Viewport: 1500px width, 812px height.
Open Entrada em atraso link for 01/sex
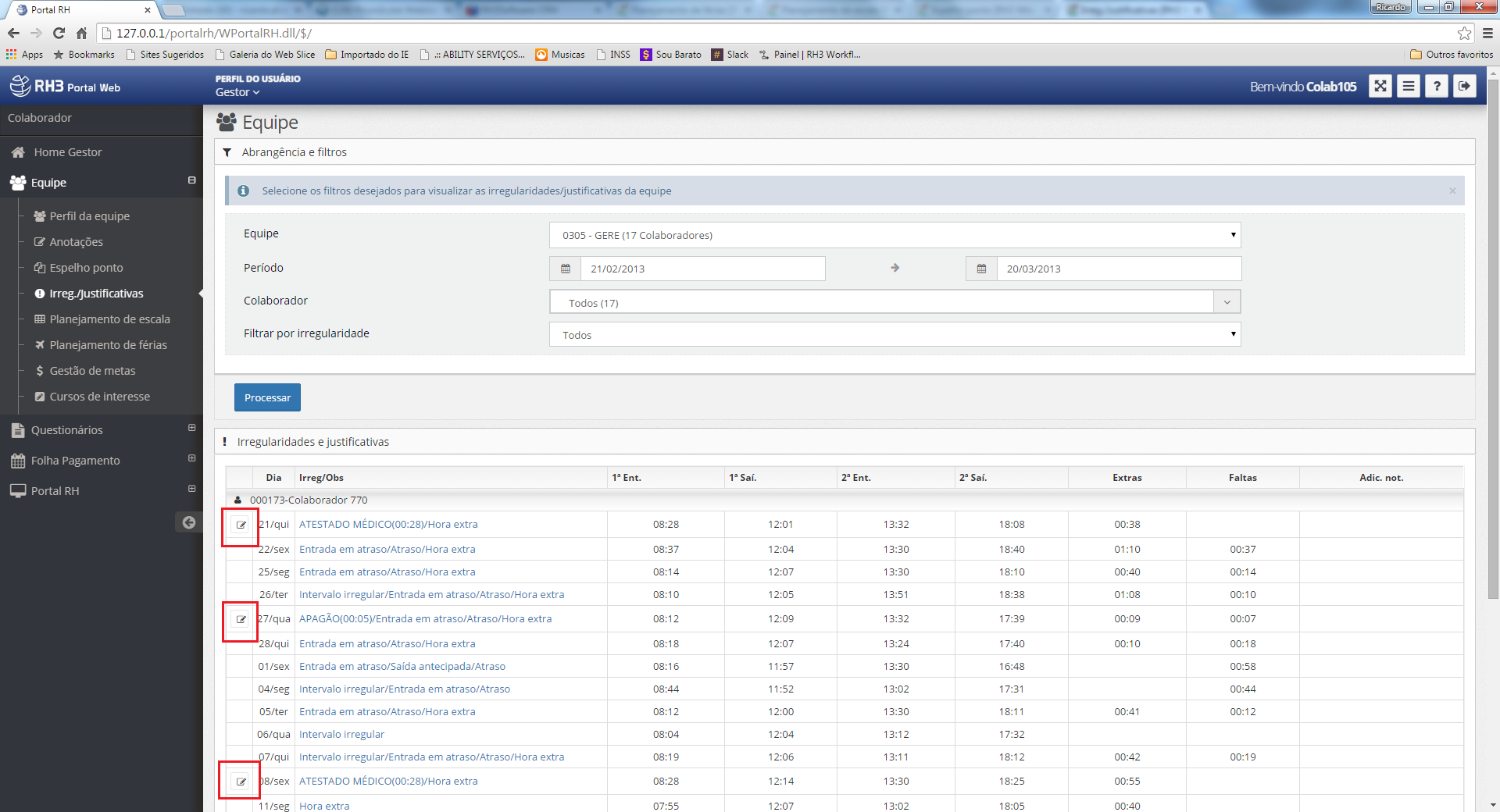[x=402, y=667]
